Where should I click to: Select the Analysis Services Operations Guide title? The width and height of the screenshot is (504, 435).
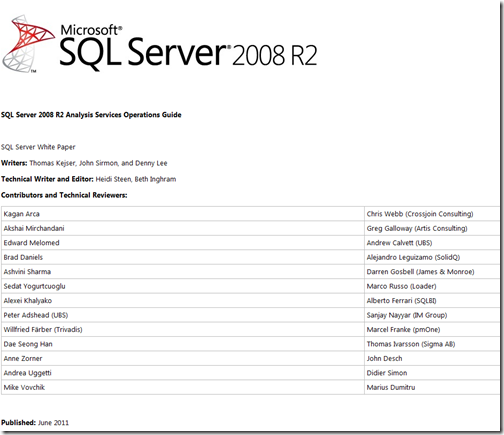(x=91, y=115)
